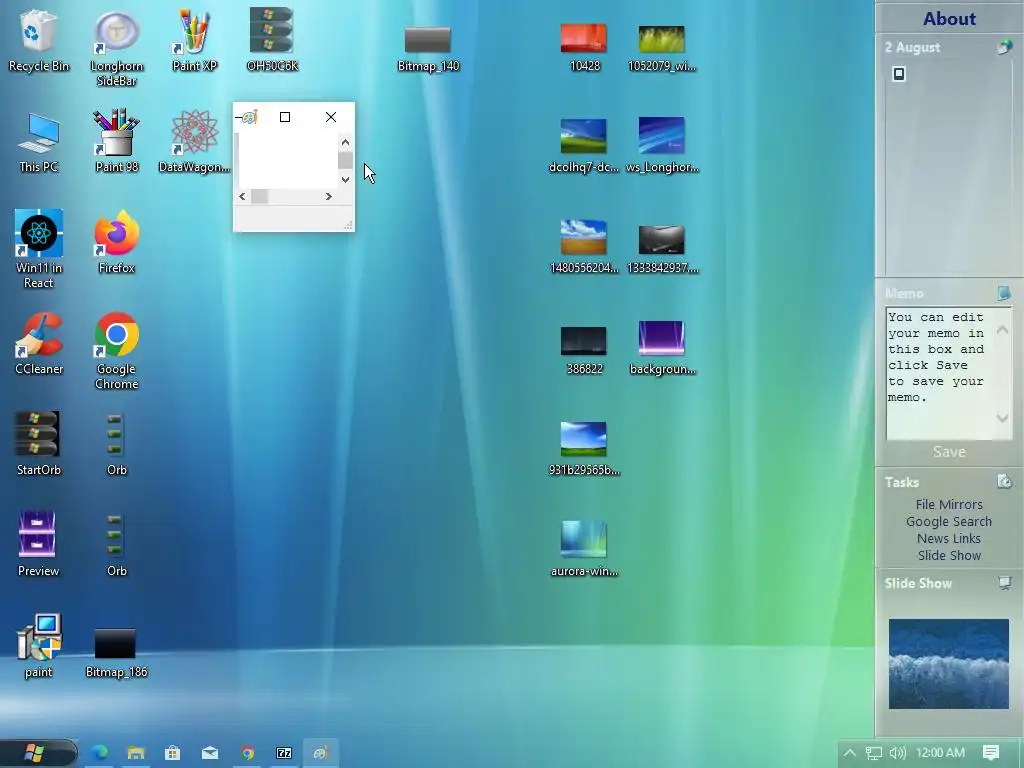
Task: Select the 1052079_wi... grass image file
Action: pos(662,48)
